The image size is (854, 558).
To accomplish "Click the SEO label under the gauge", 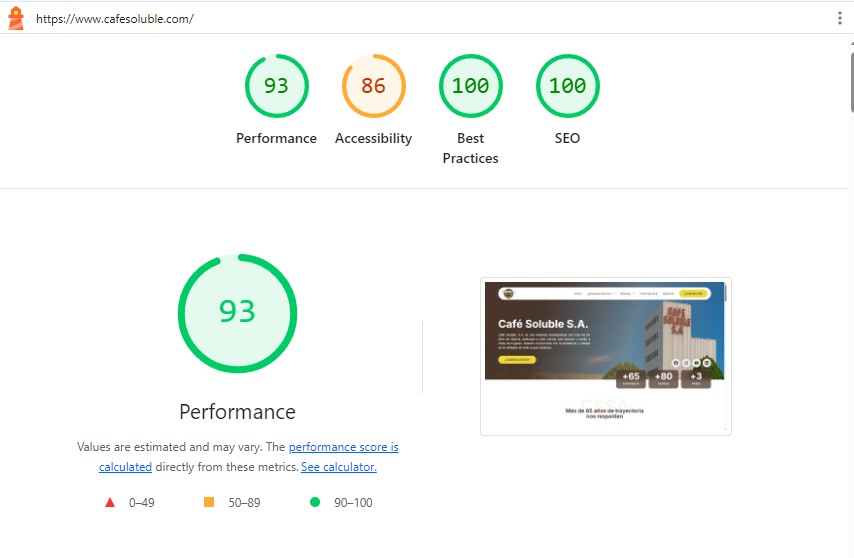I will pyautogui.click(x=567, y=139).
